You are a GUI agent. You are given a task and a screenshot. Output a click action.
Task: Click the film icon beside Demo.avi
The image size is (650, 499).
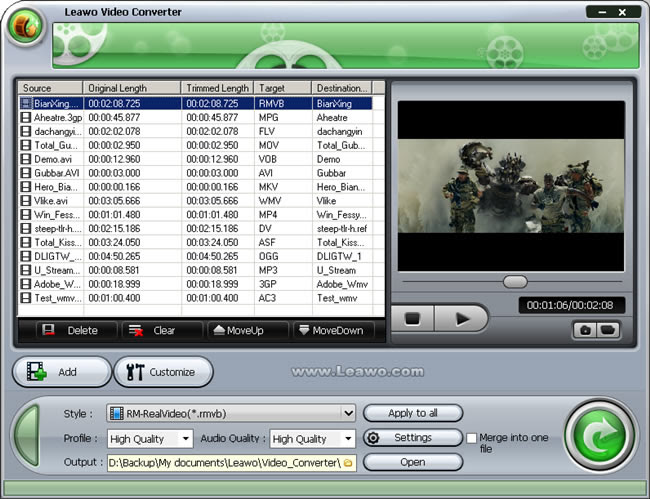(26, 159)
